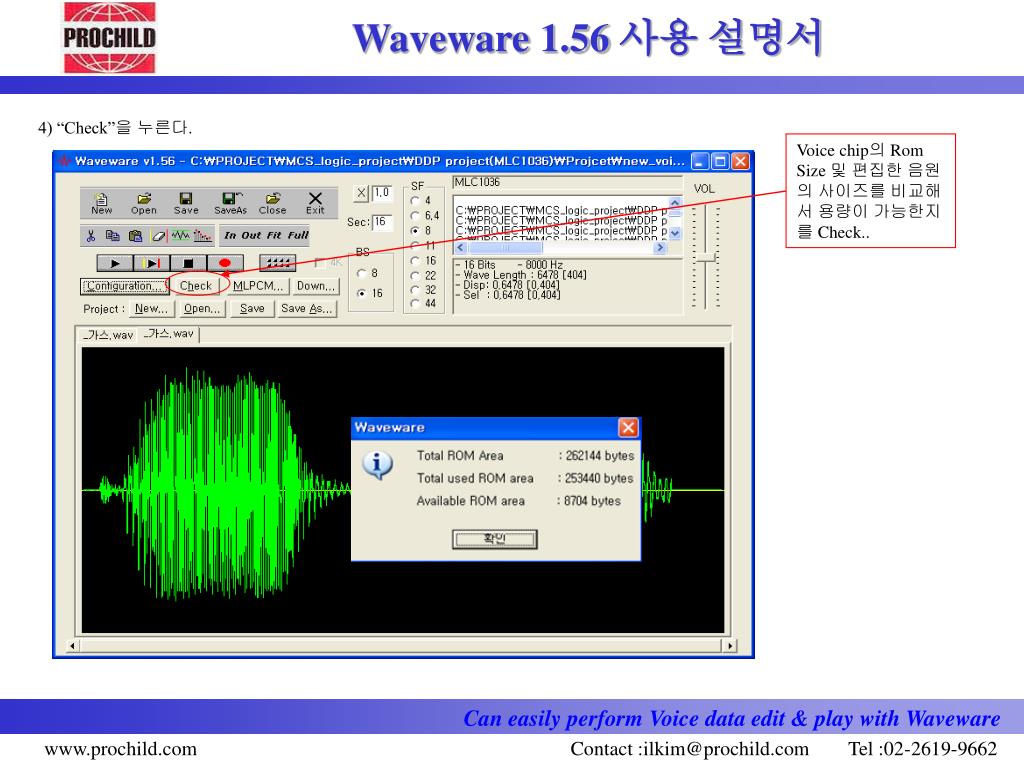
Task: Switch to the second _가스.wav tab
Action: pyautogui.click(x=169, y=334)
